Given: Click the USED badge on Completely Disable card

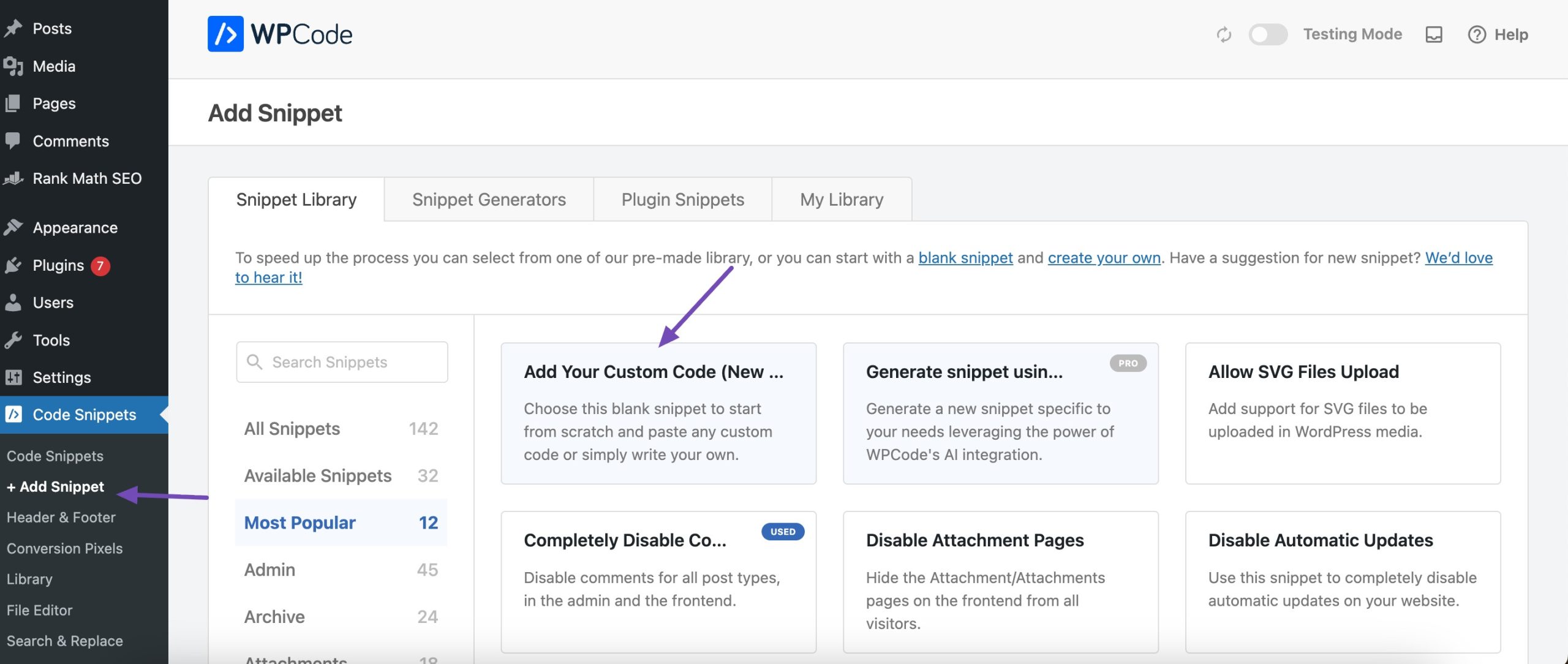Looking at the screenshot, I should coord(783,532).
